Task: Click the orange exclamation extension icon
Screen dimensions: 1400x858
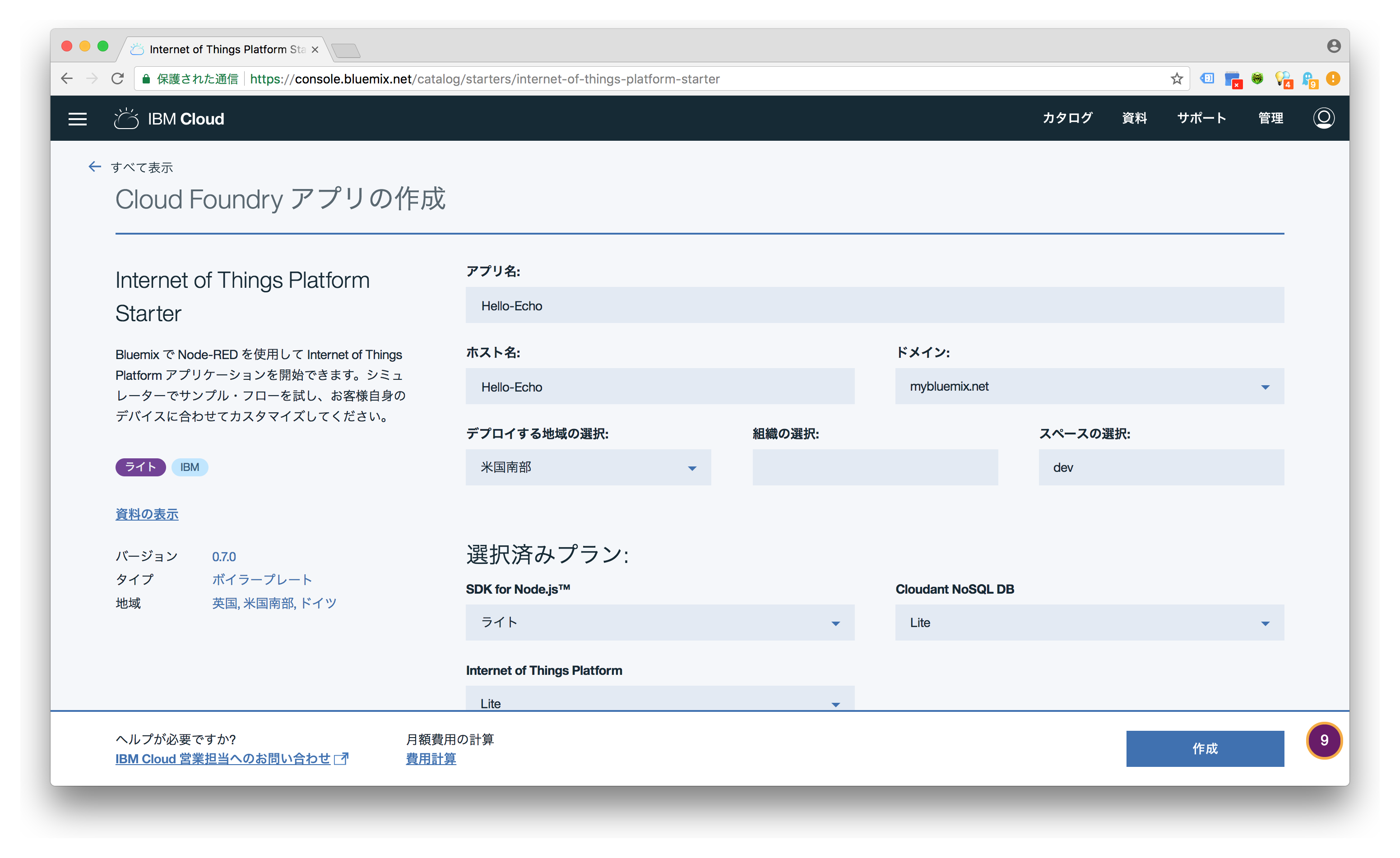Action: 1333,79
